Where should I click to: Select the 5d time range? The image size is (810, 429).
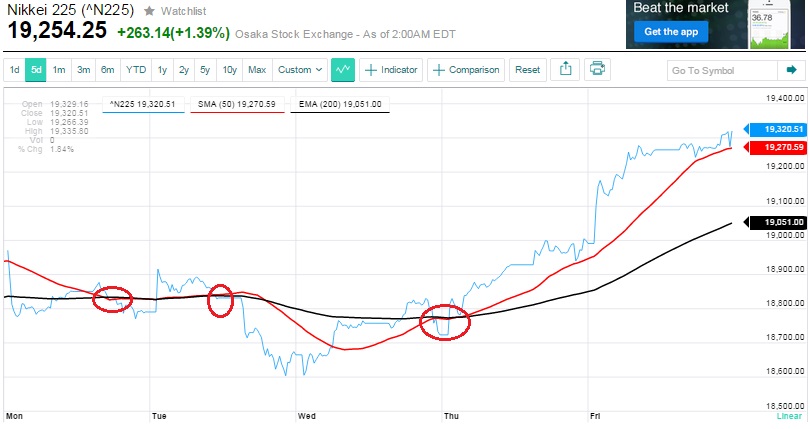click(x=36, y=70)
